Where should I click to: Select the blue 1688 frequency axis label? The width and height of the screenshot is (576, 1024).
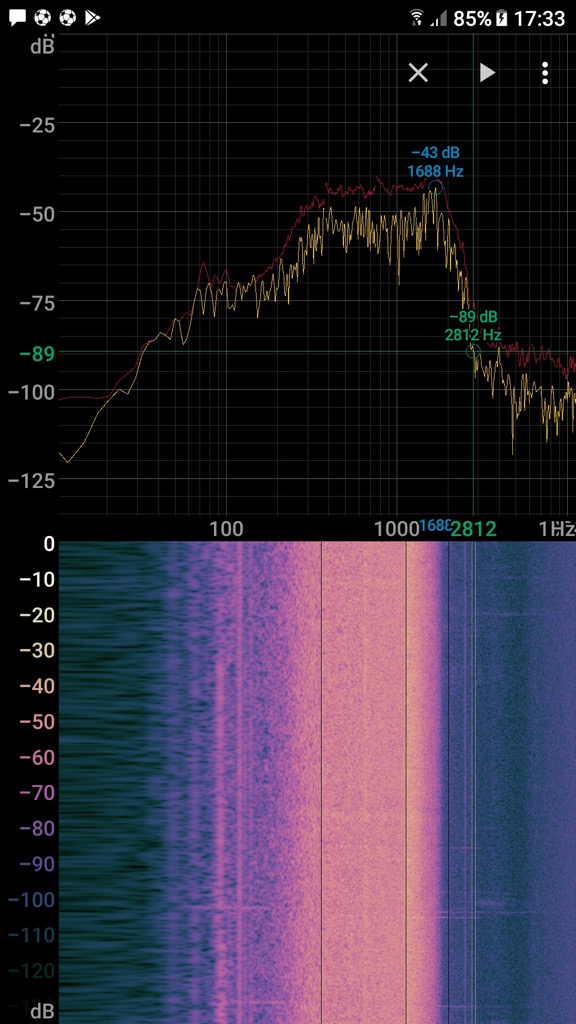click(435, 526)
